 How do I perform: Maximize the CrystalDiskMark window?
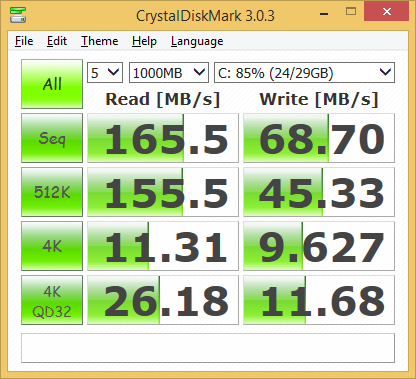[351, 12]
